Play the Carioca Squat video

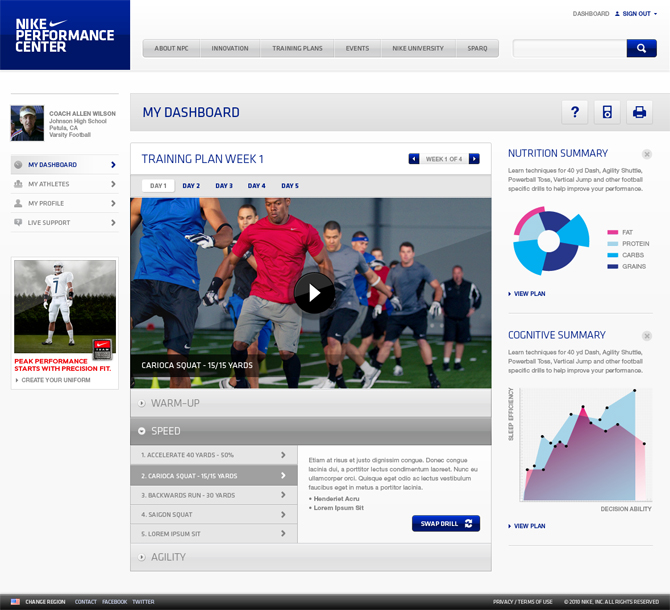(314, 293)
